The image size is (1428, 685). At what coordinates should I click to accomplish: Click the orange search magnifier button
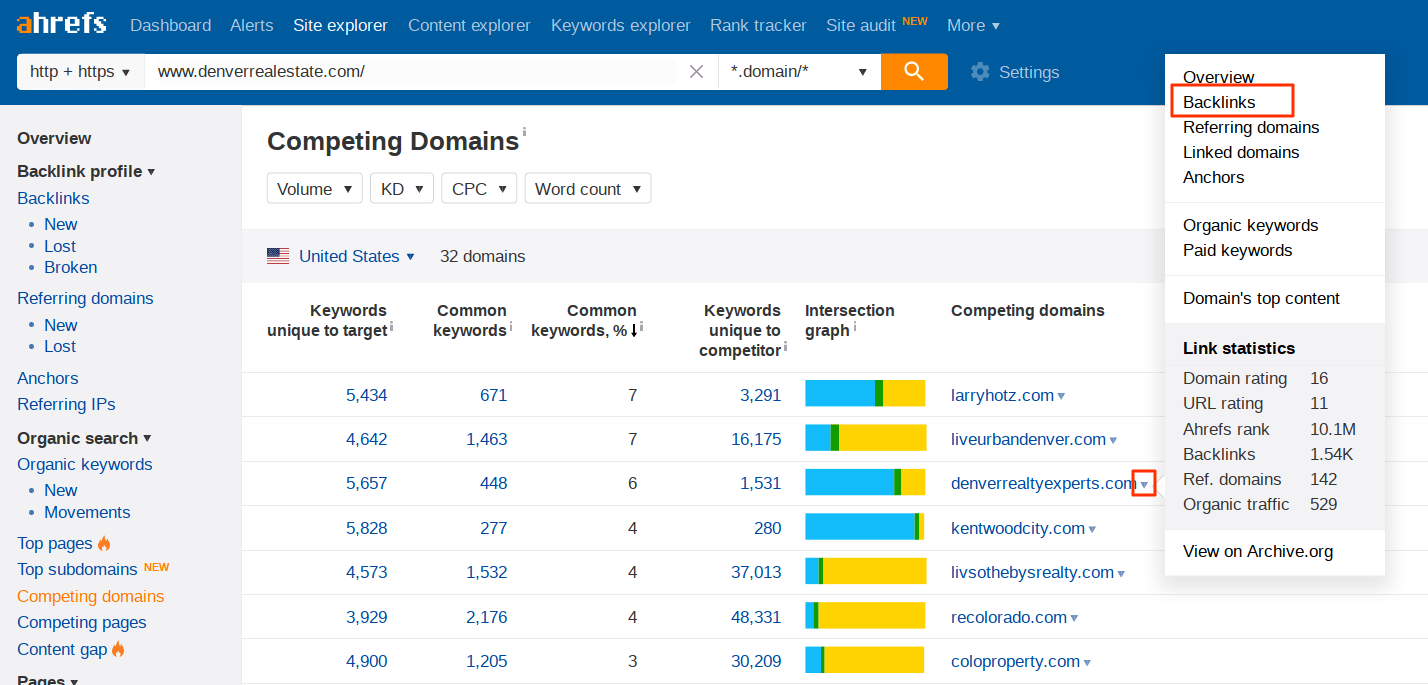tap(914, 72)
